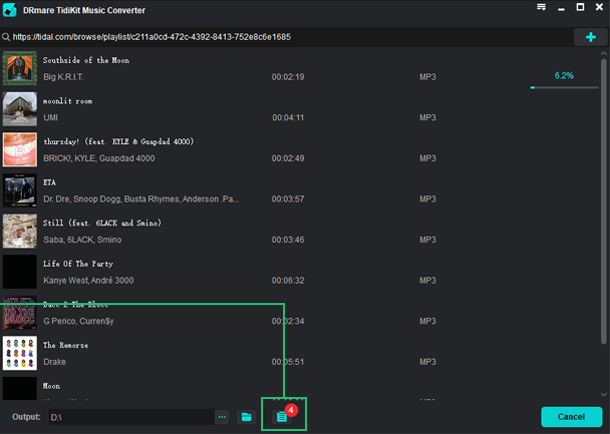Select artist UMI

point(51,117)
